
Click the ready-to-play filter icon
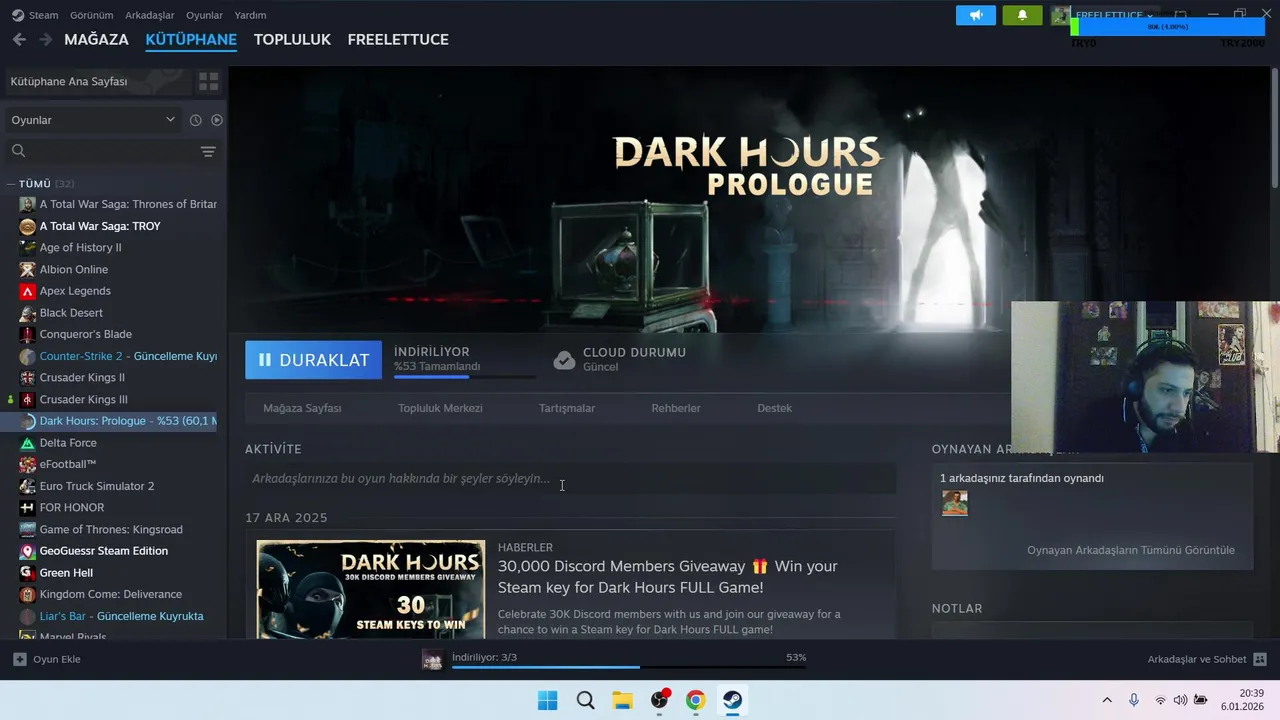pyautogui.click(x=217, y=120)
